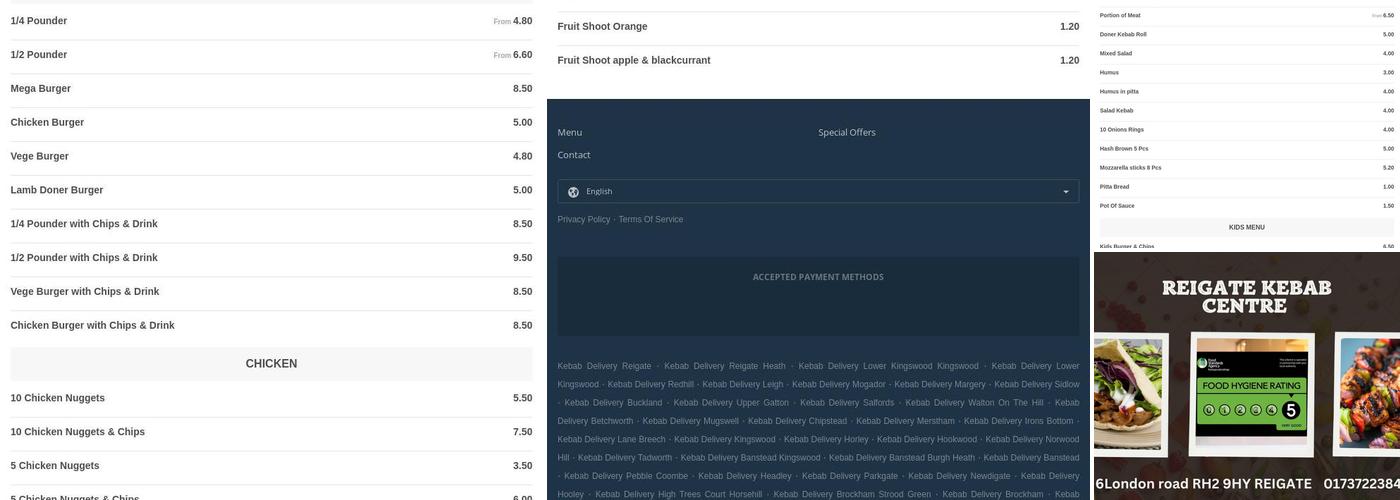
Task: View the Privacy Policy
Action: [583, 219]
